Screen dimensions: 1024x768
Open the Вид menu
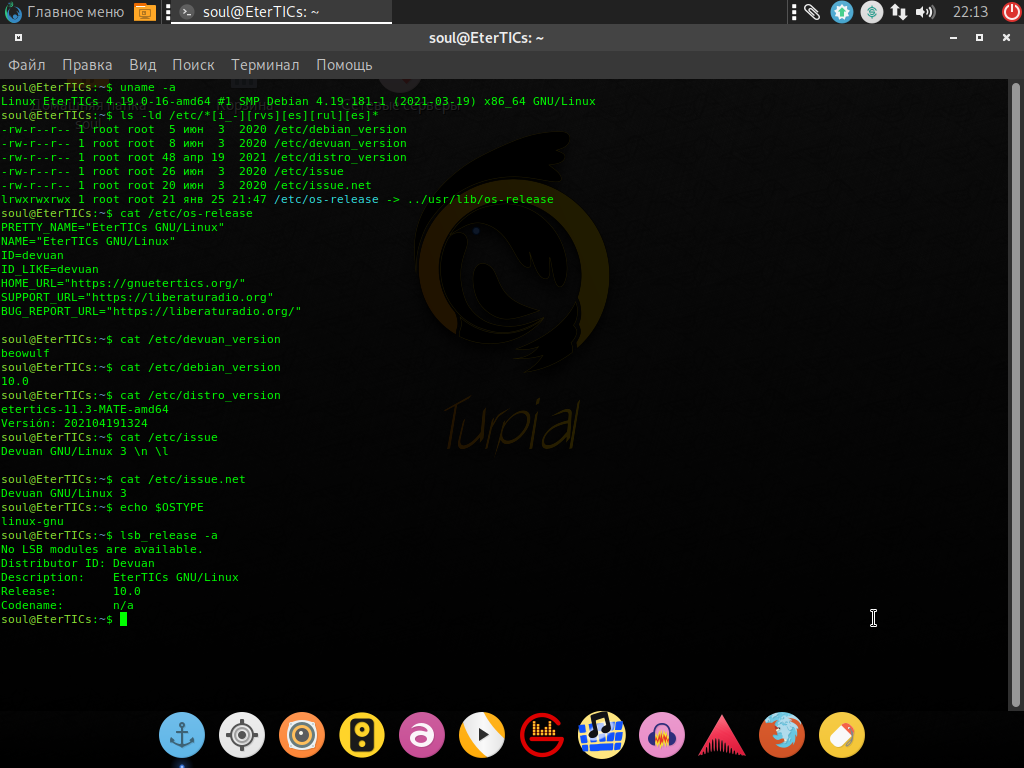point(142,65)
